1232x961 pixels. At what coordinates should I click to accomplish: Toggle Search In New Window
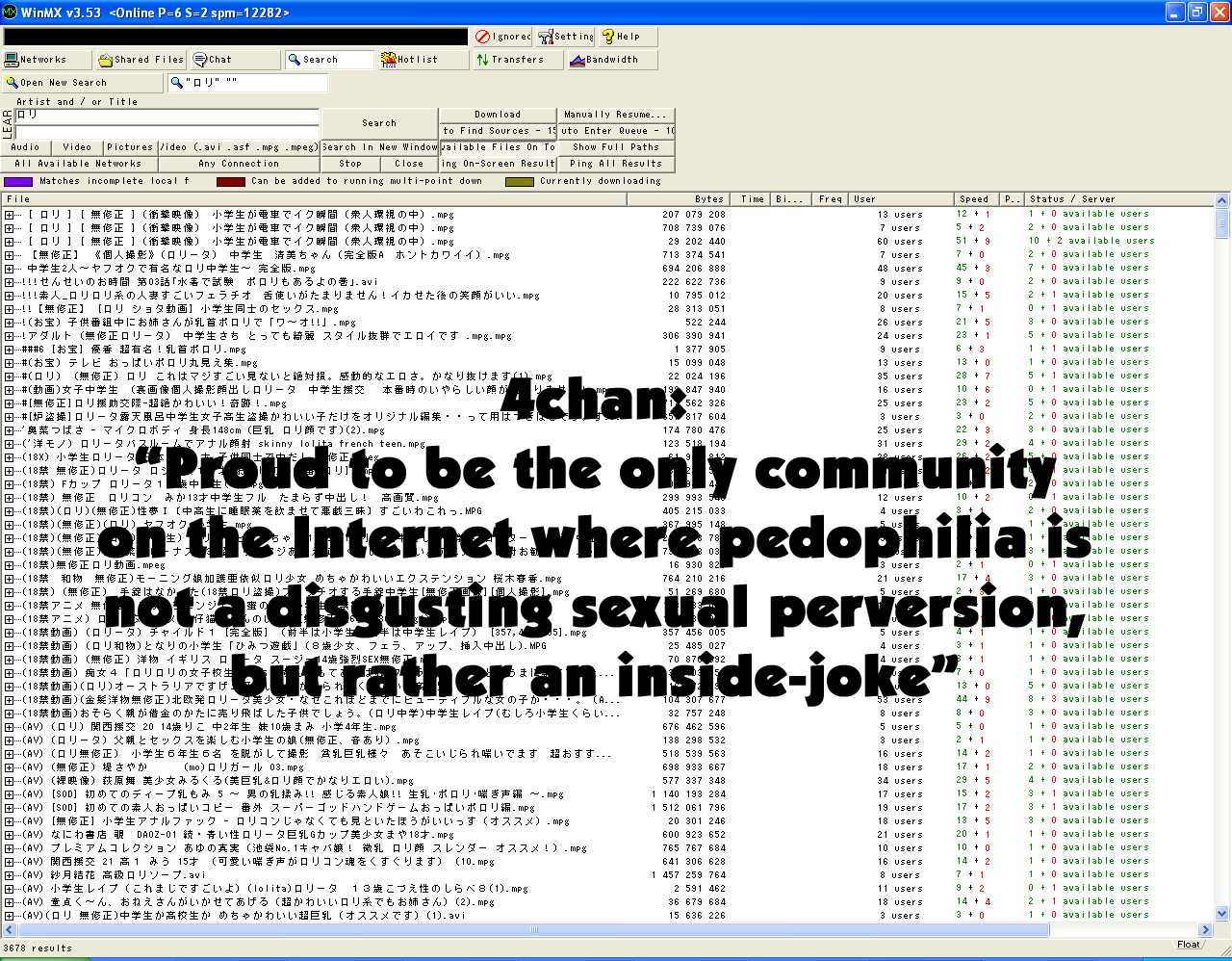(379, 147)
